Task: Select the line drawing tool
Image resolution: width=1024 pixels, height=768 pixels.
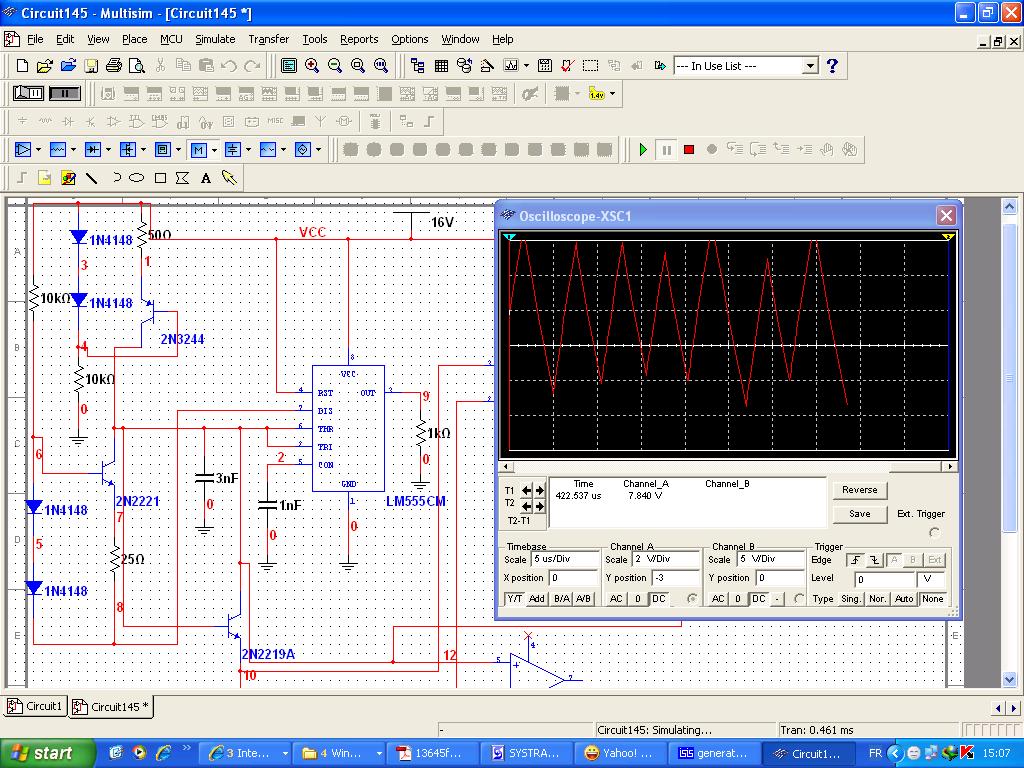Action: point(92,178)
